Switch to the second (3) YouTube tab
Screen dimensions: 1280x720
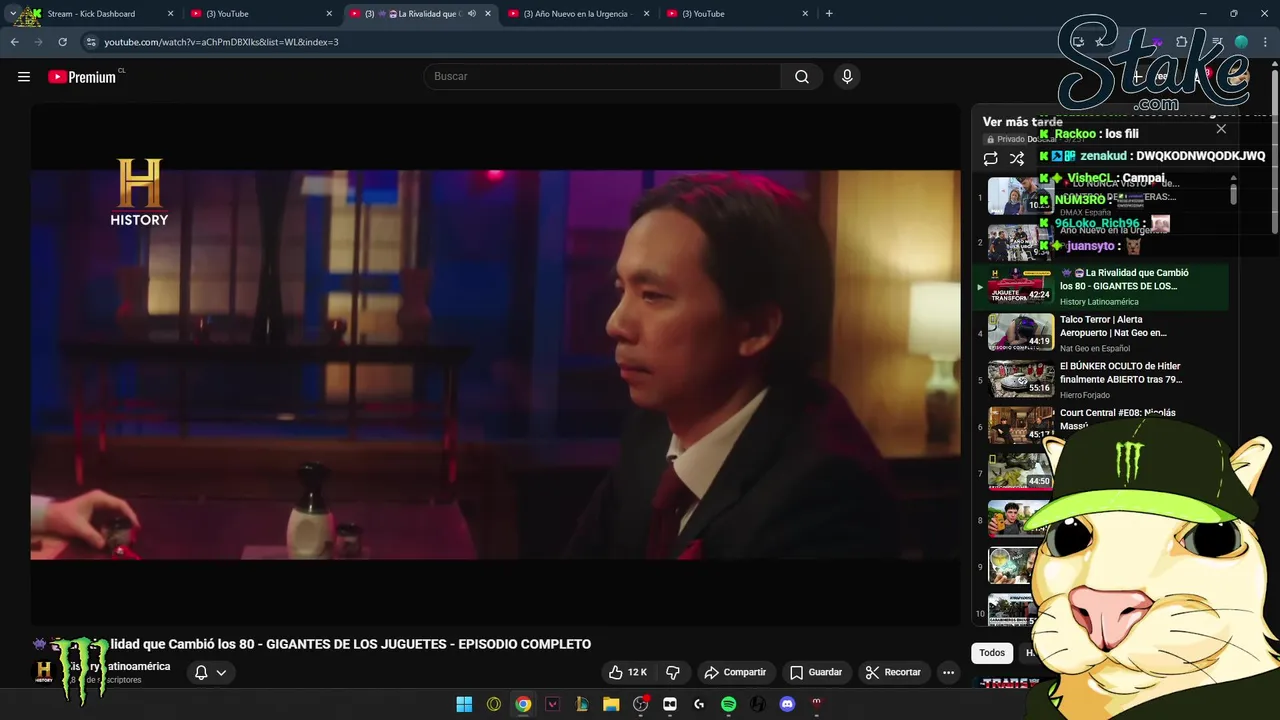pyautogui.click(x=260, y=14)
